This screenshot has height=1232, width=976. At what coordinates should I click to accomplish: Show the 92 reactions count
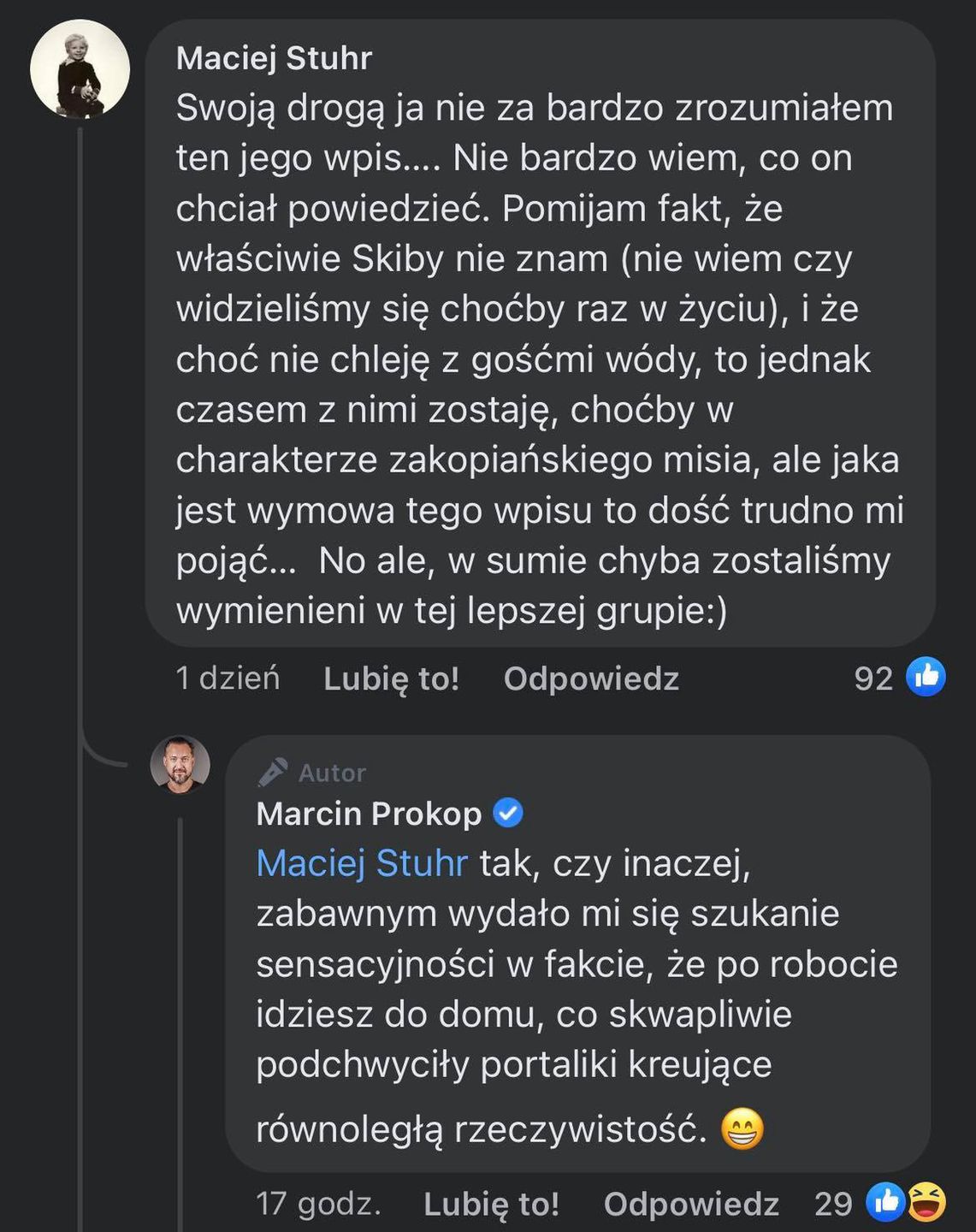[x=873, y=678]
